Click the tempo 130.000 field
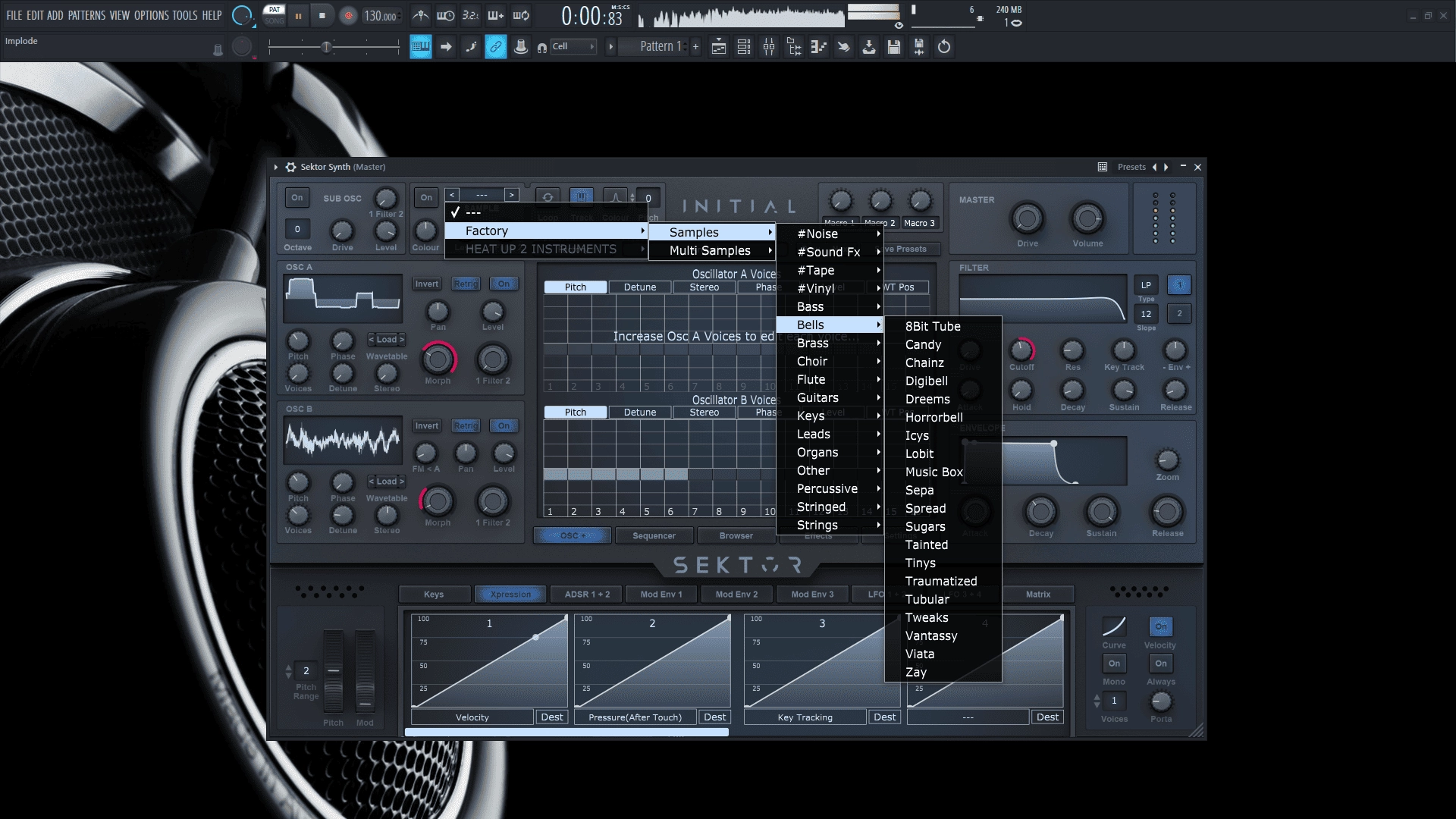Screen dimensions: 1456x819 381,16
